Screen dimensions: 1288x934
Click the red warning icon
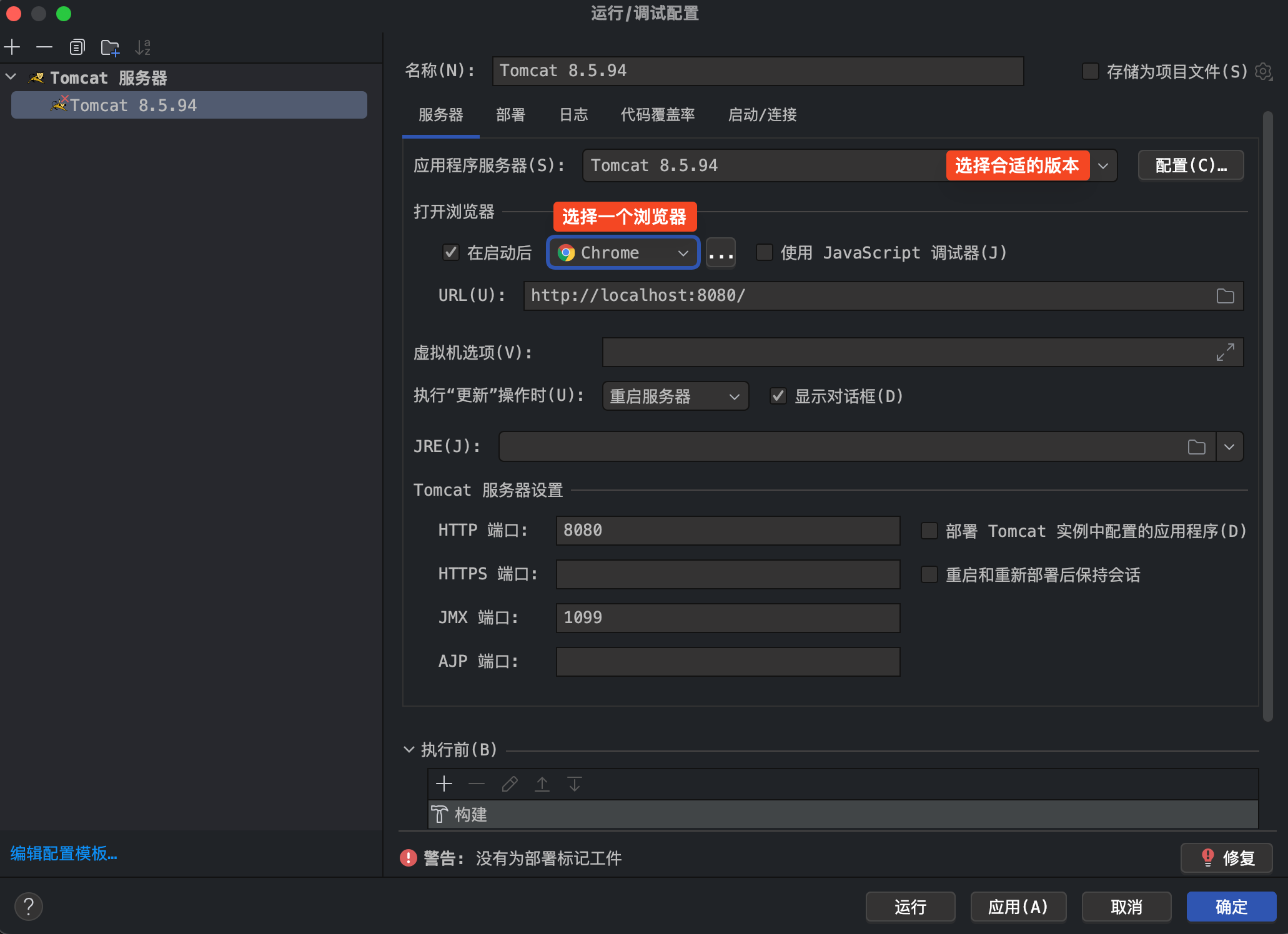pyautogui.click(x=409, y=858)
